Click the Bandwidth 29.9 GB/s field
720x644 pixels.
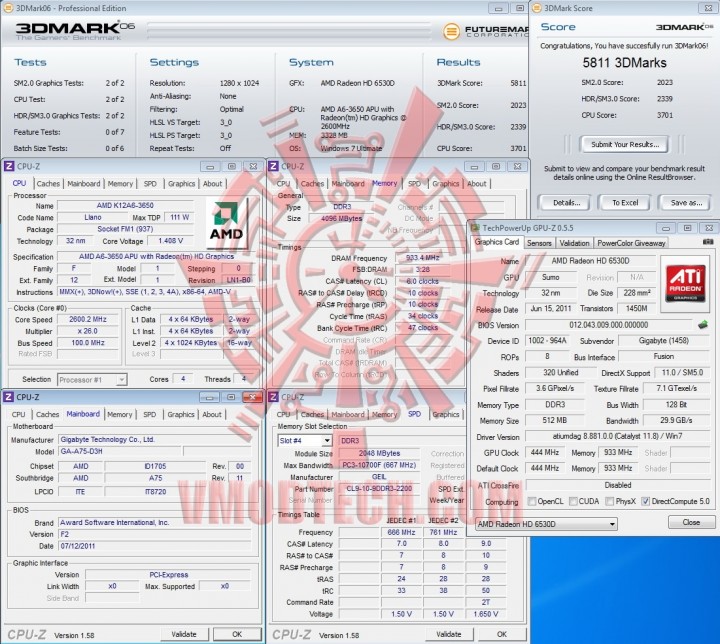[676, 420]
